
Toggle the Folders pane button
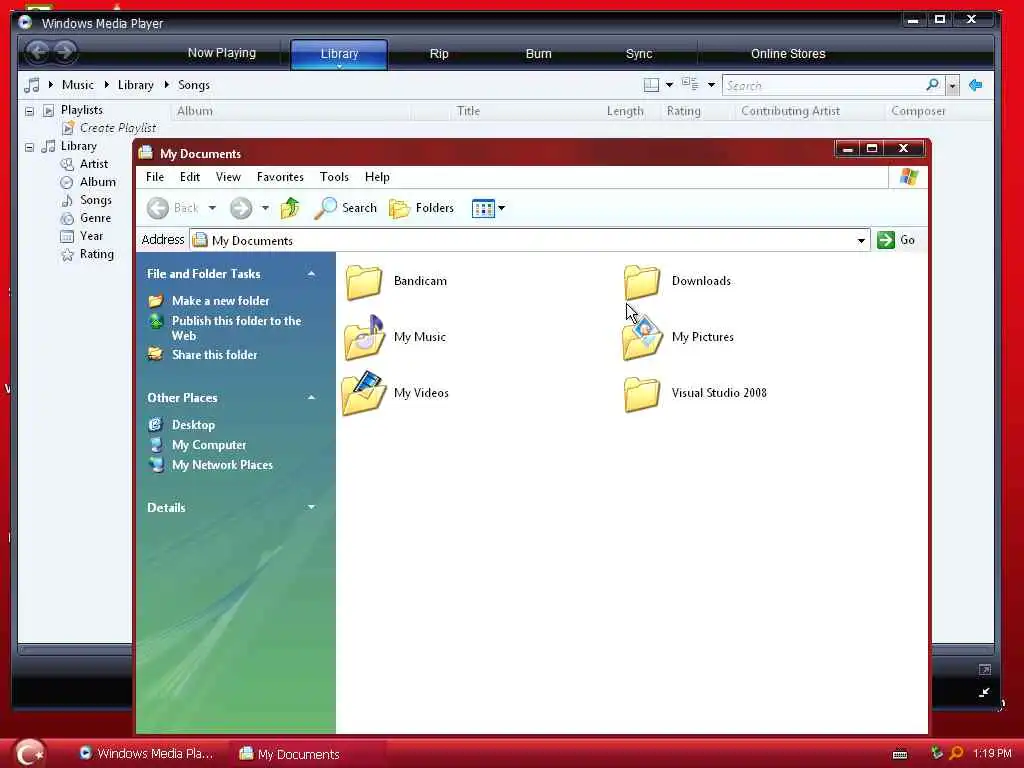421,208
